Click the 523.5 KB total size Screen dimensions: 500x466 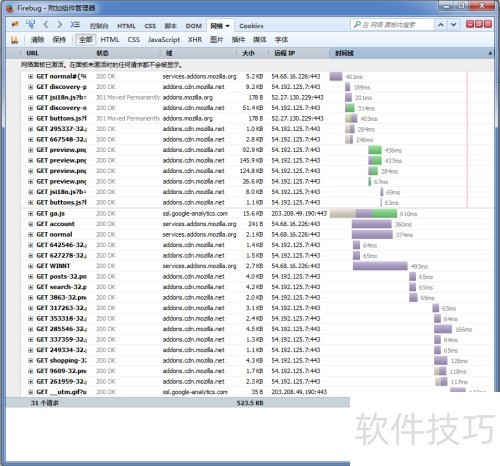(250, 403)
